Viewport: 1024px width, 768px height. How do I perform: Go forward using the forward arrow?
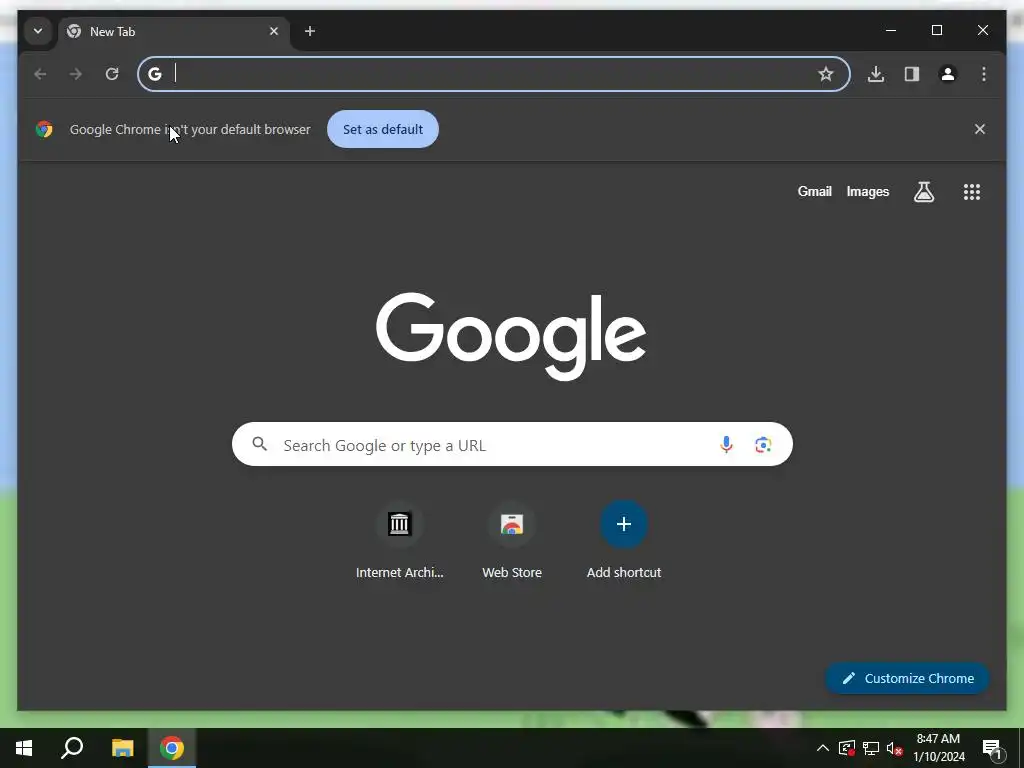point(76,74)
